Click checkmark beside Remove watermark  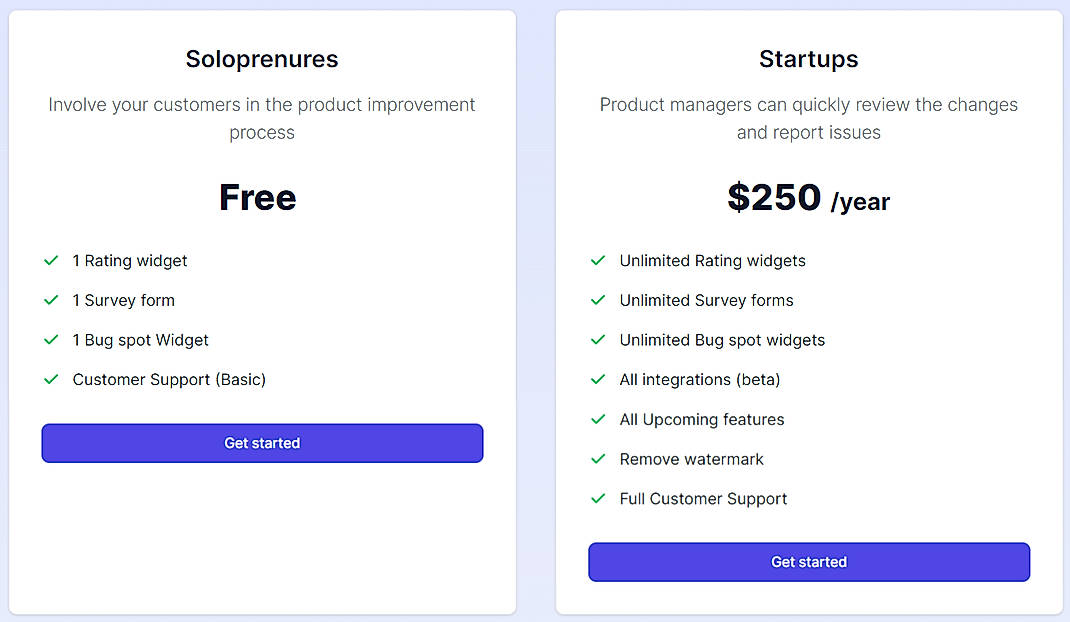[598, 459]
